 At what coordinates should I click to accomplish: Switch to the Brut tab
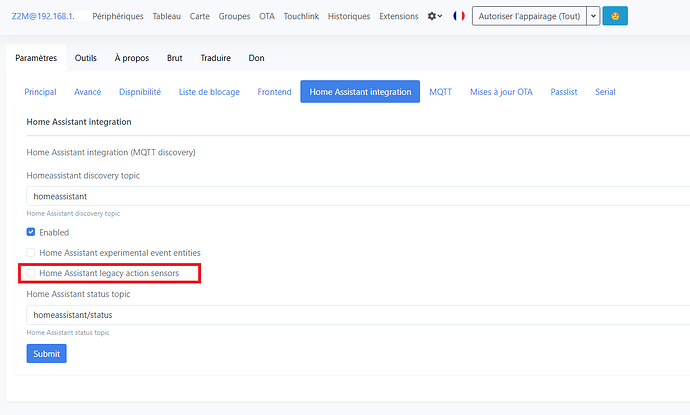(x=175, y=58)
